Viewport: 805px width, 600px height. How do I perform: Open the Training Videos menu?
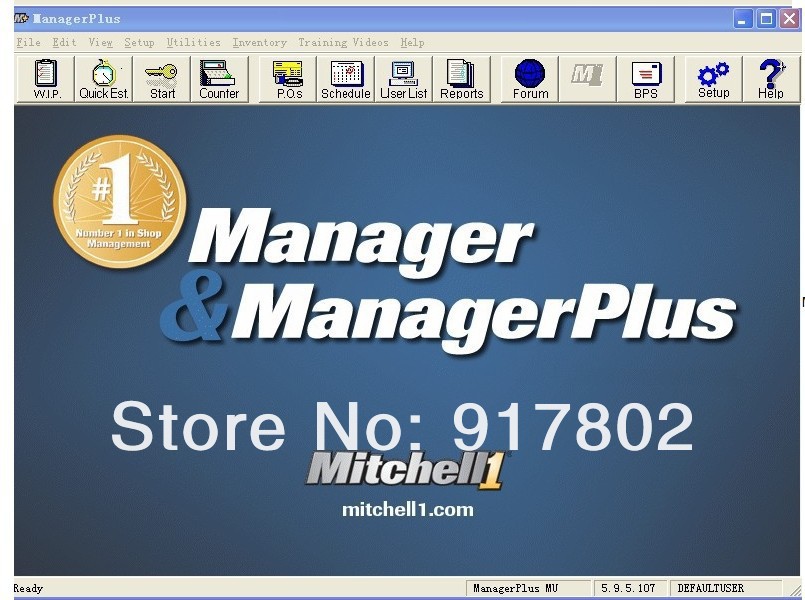(343, 43)
